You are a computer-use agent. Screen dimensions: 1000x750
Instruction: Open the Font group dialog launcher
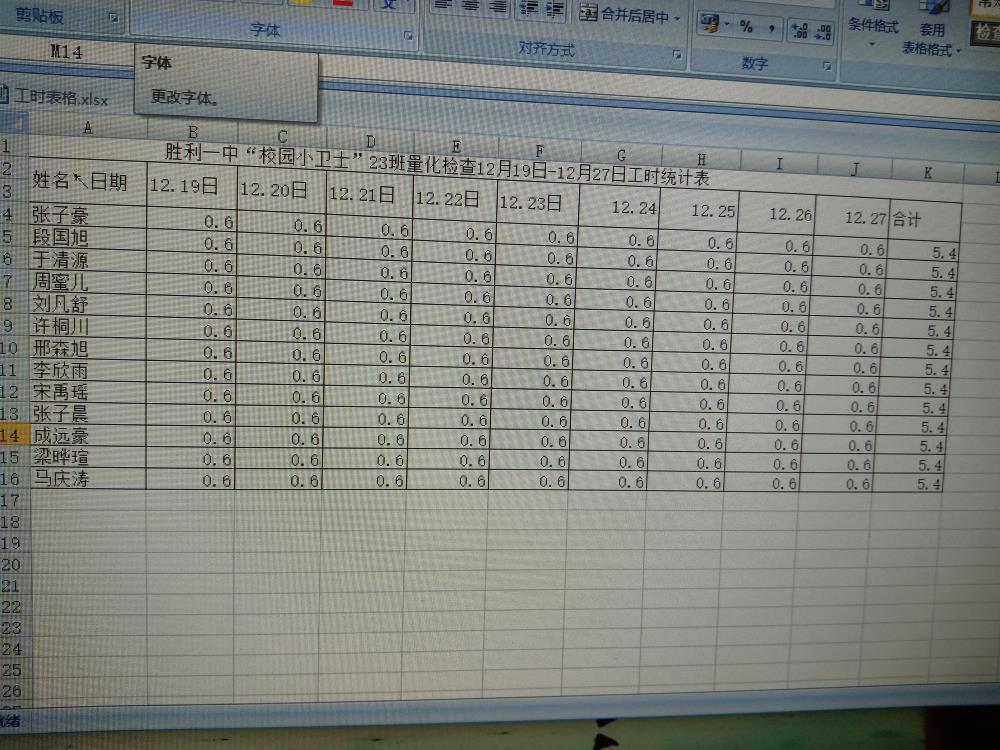(408, 36)
